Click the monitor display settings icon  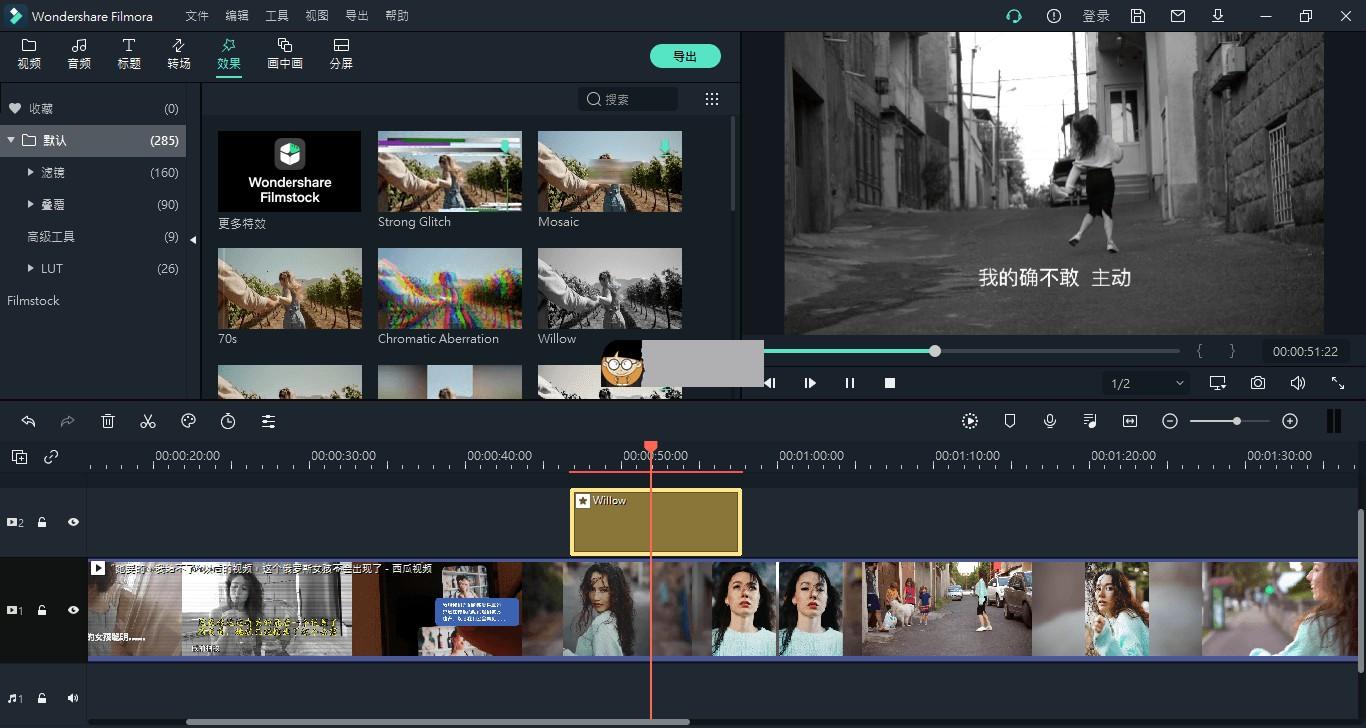1218,383
